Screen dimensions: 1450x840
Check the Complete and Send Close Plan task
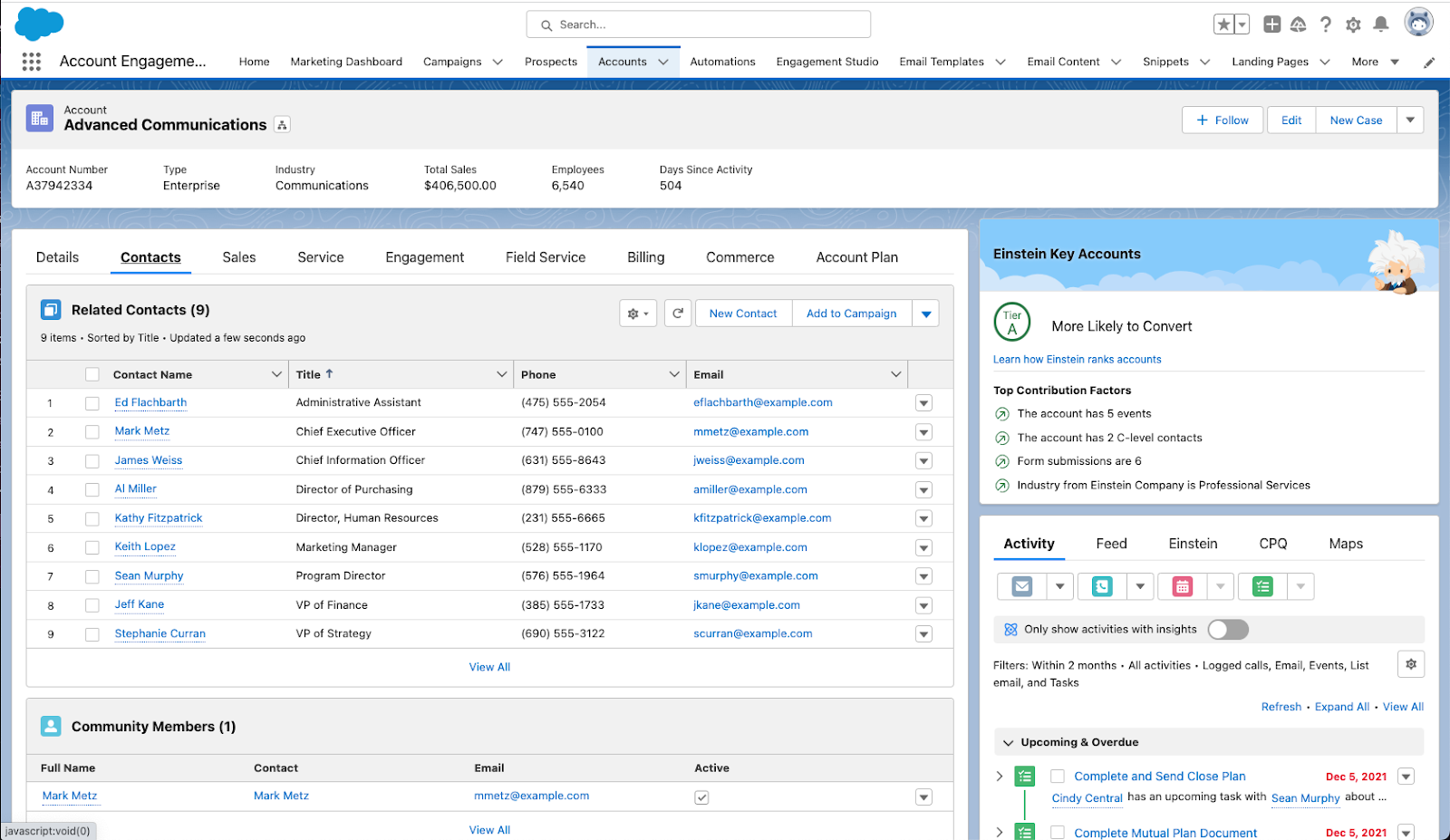[1057, 777]
